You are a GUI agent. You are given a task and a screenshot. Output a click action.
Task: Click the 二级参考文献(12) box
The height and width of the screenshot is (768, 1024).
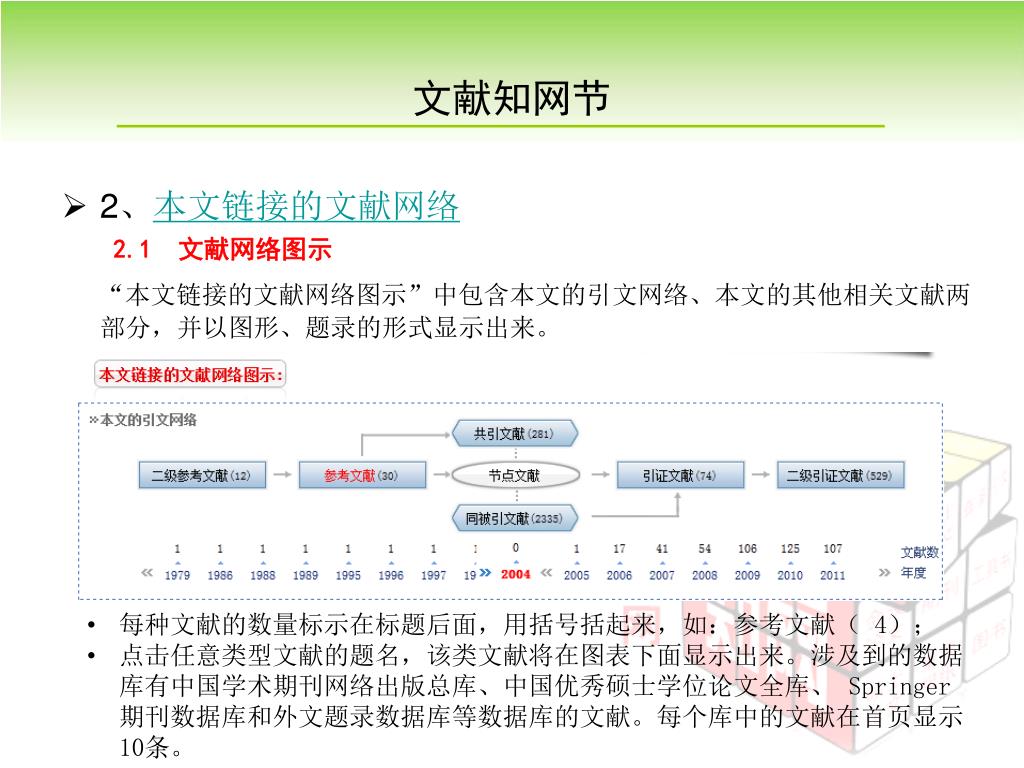pyautogui.click(x=202, y=475)
